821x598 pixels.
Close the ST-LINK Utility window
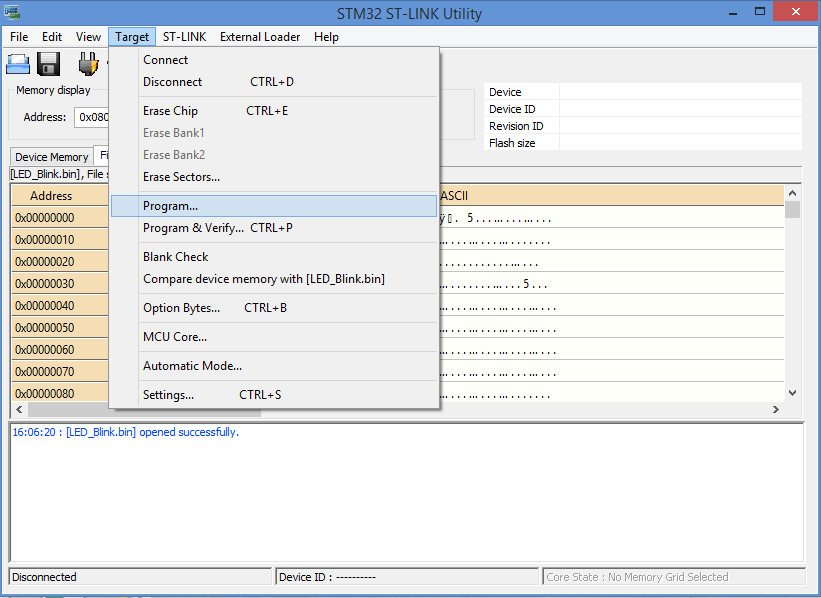796,12
